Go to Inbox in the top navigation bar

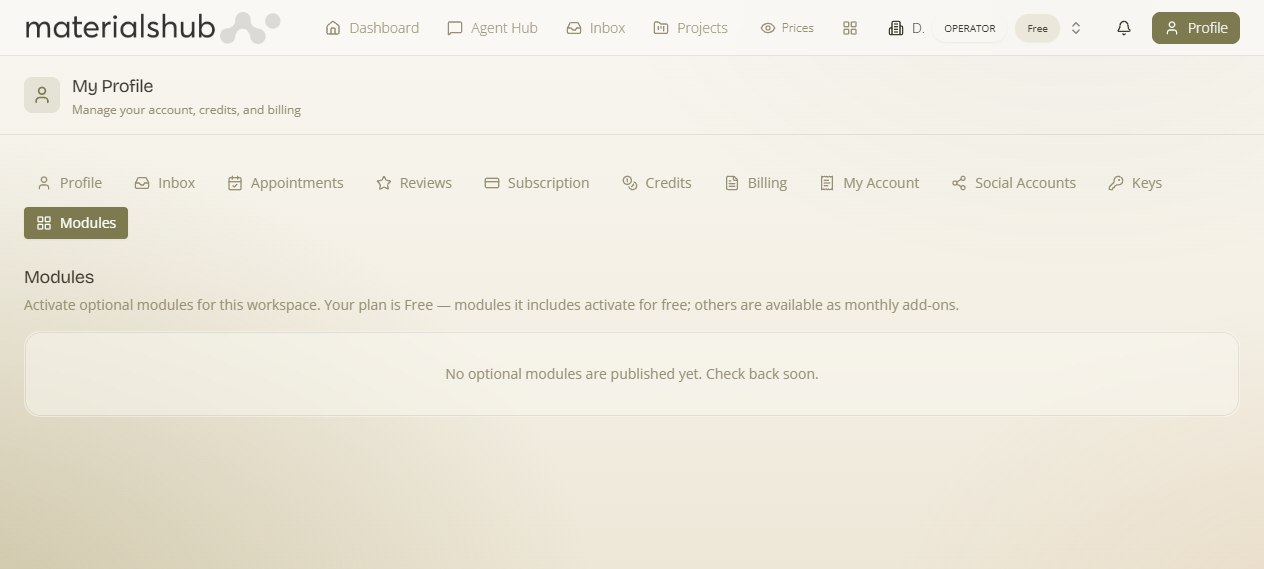coord(596,28)
